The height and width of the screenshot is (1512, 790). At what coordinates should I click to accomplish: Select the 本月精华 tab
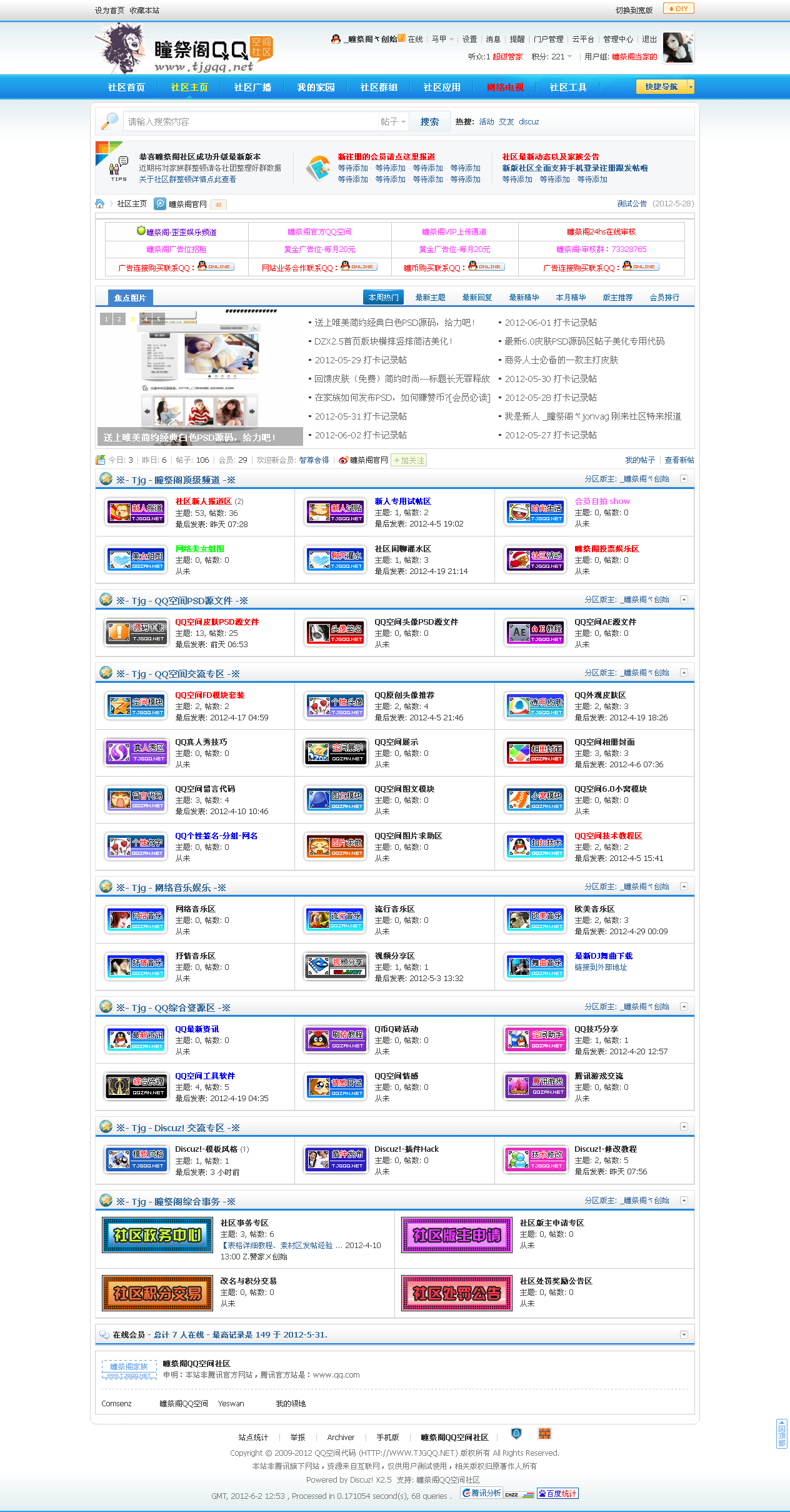click(571, 298)
